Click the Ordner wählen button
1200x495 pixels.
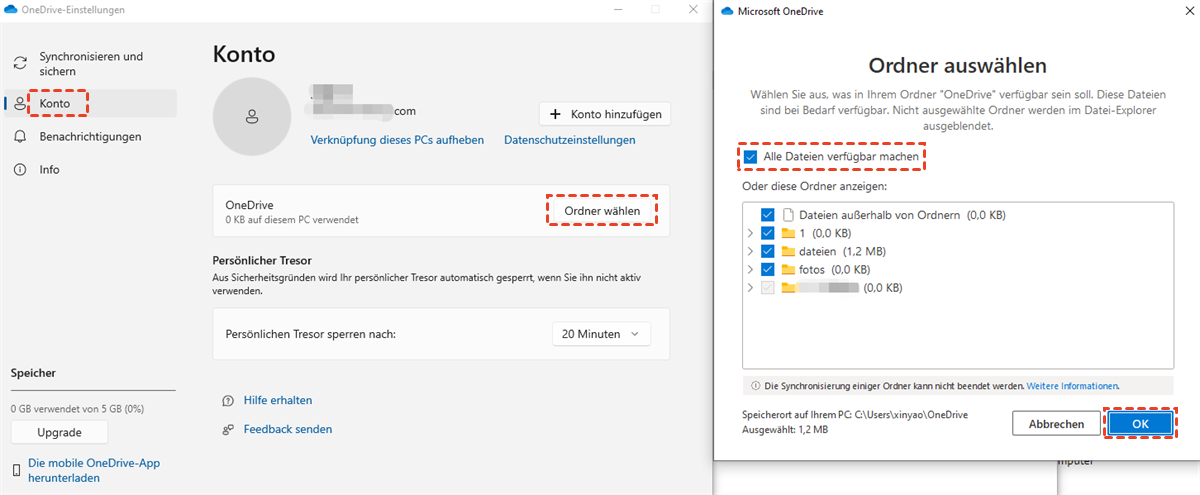coord(602,211)
